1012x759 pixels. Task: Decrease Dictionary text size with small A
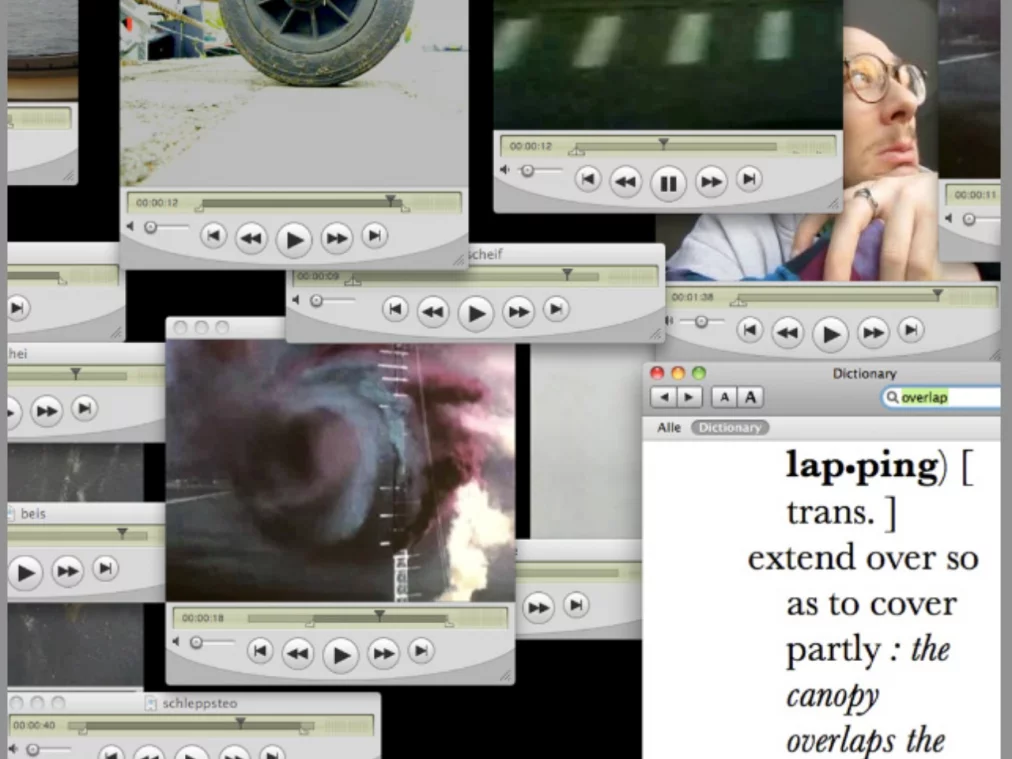724,397
